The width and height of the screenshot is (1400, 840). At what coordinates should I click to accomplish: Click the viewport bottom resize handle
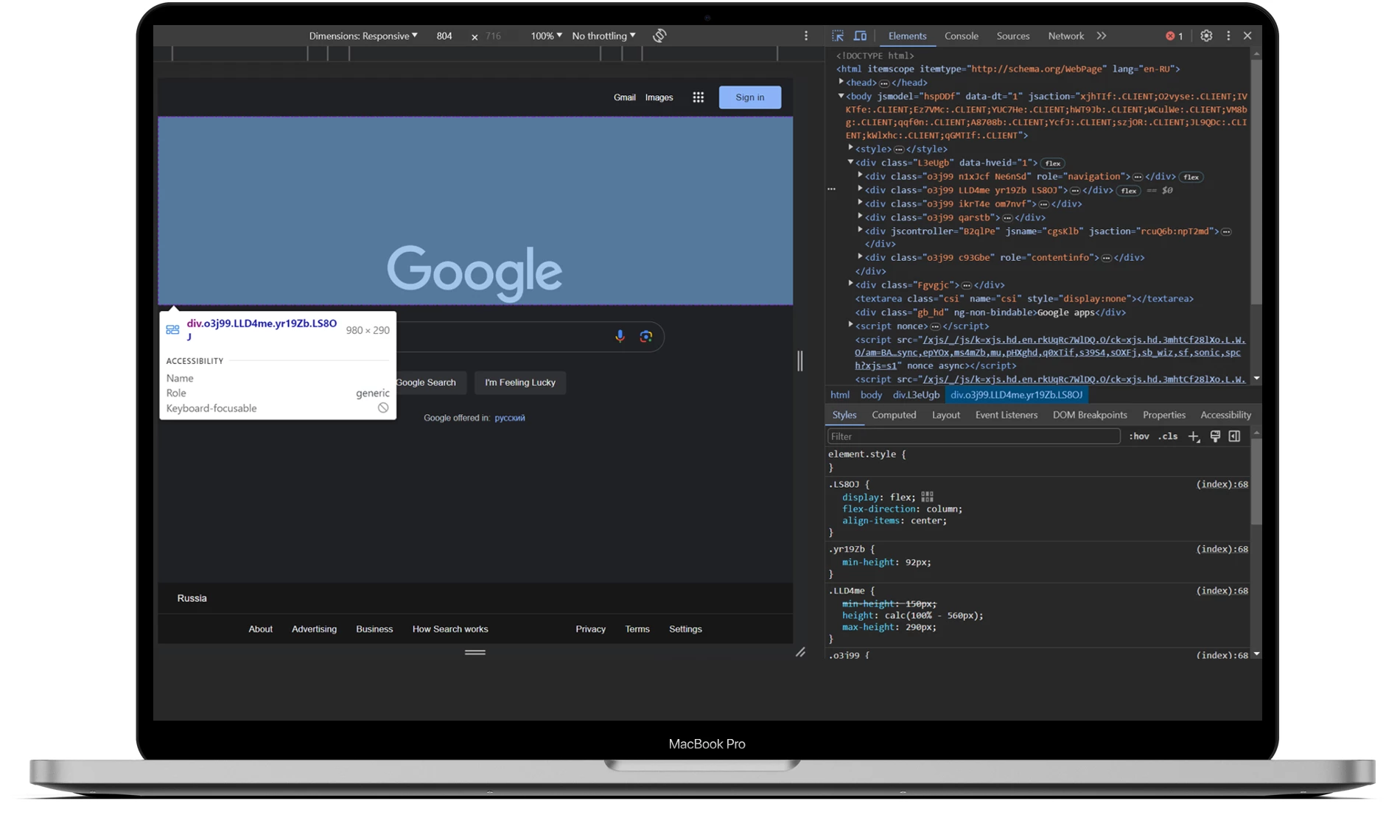coord(475,652)
